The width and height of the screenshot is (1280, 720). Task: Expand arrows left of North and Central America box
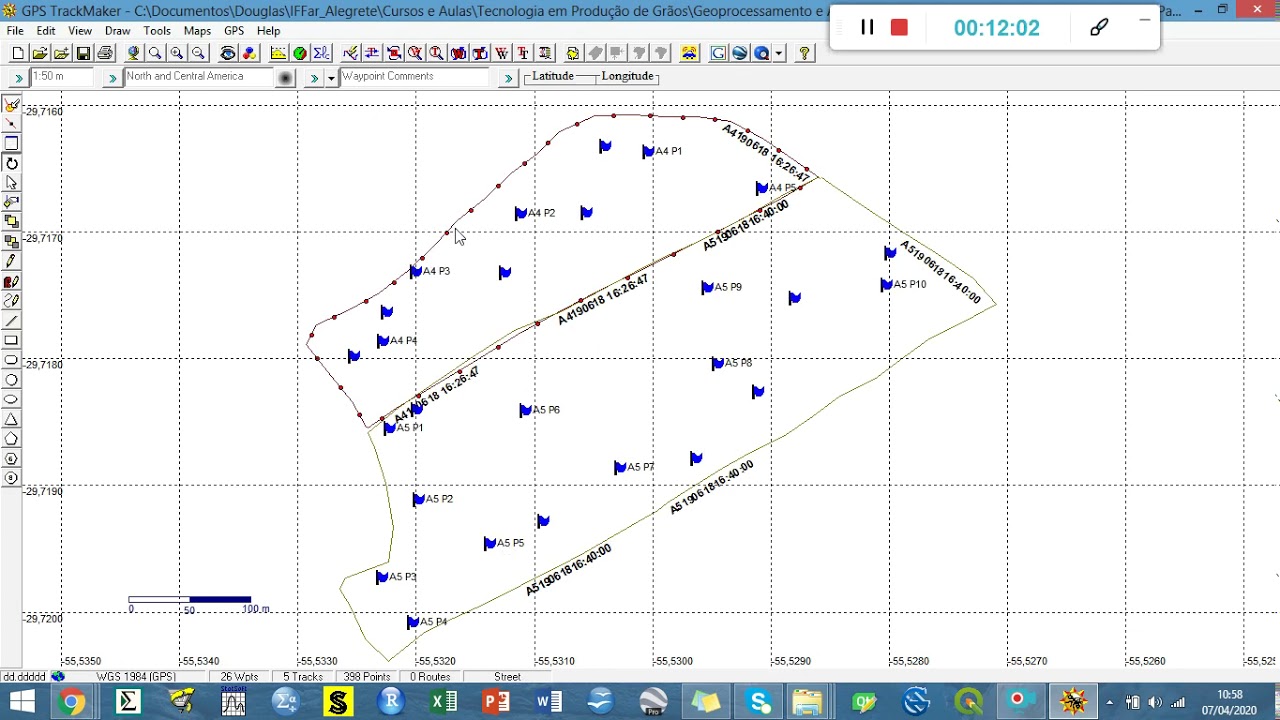coord(112,77)
